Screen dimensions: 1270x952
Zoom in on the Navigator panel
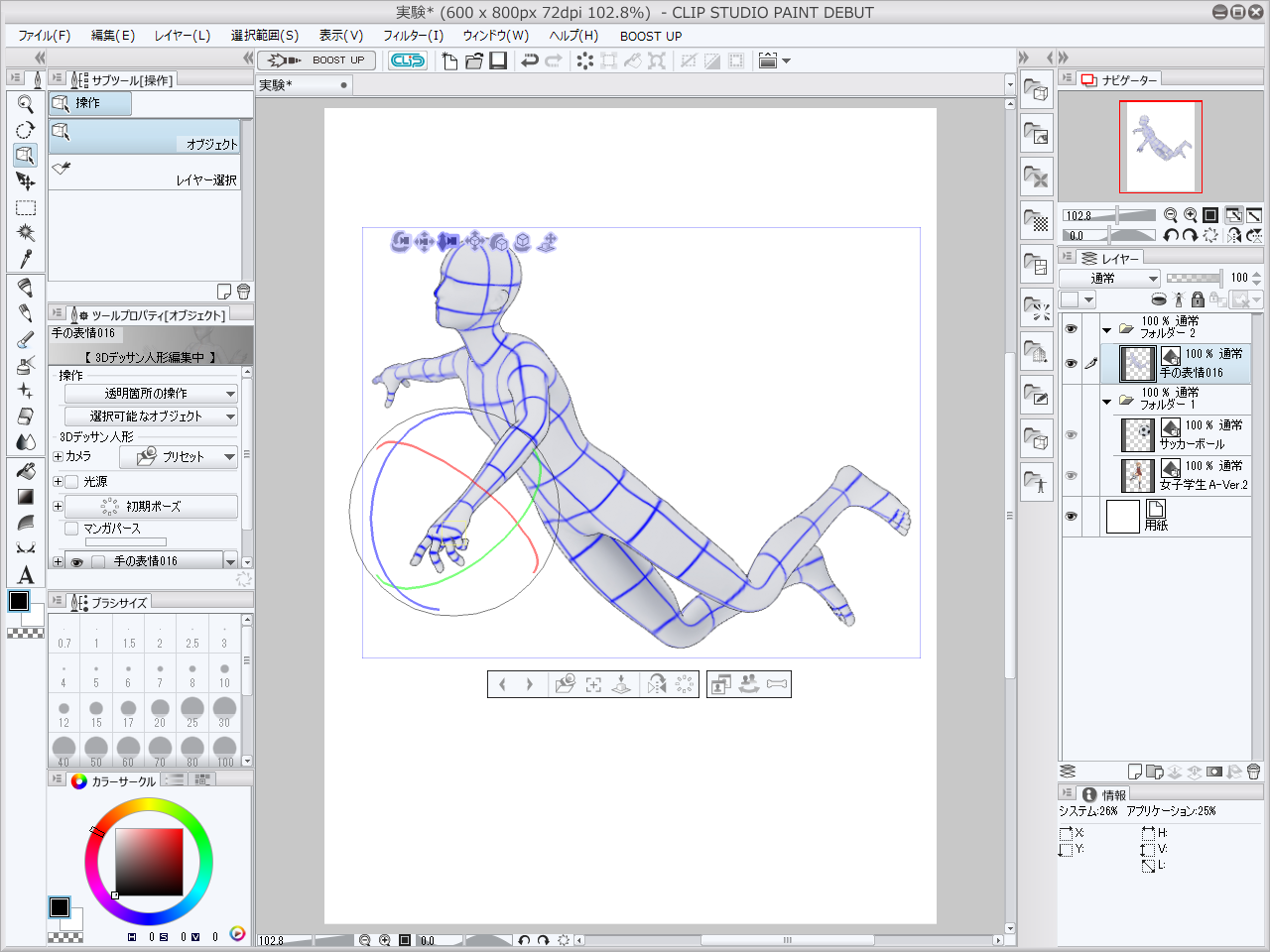click(1190, 215)
